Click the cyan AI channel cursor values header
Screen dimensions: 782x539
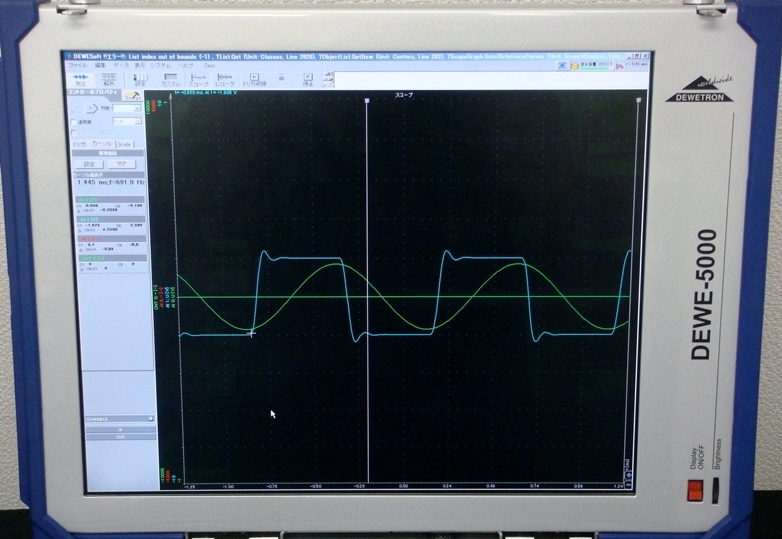pyautogui.click(x=111, y=219)
